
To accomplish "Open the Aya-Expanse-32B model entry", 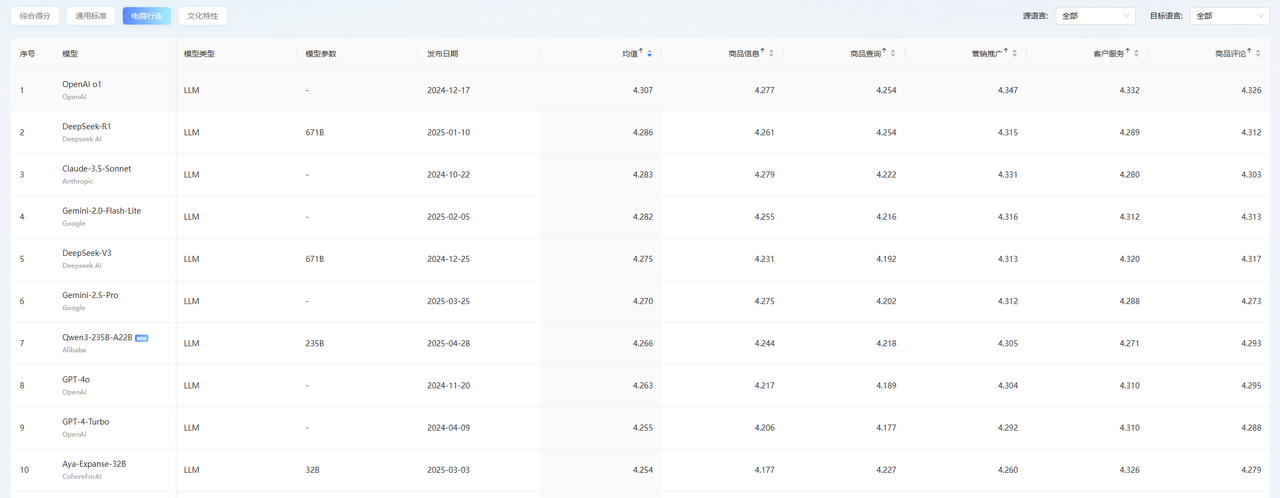I will pyautogui.click(x=94, y=464).
